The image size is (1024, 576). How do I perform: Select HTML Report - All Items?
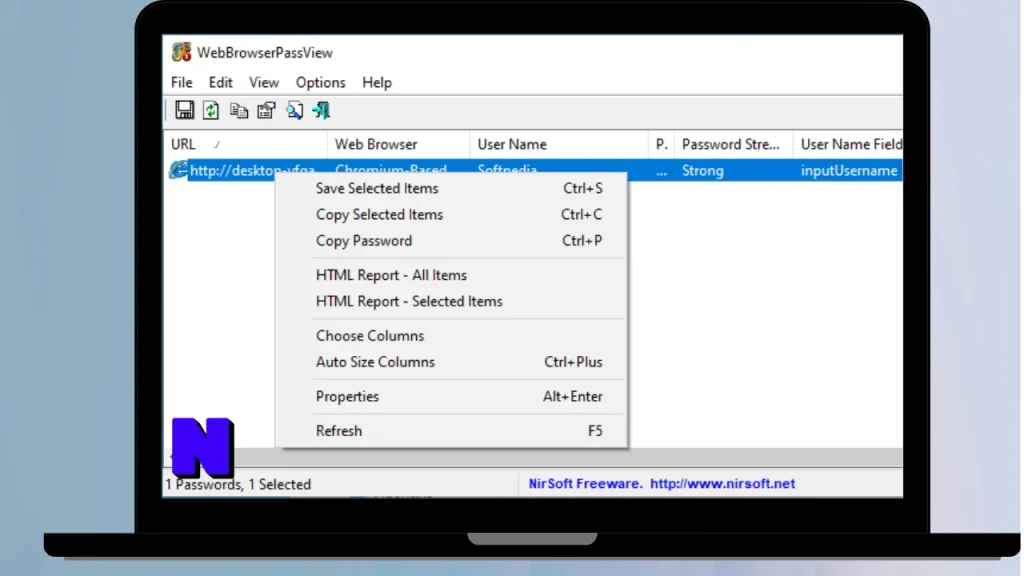tap(451, 275)
